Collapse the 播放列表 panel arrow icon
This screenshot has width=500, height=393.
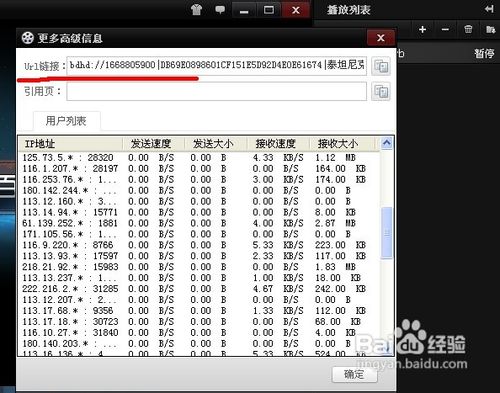[489, 9]
